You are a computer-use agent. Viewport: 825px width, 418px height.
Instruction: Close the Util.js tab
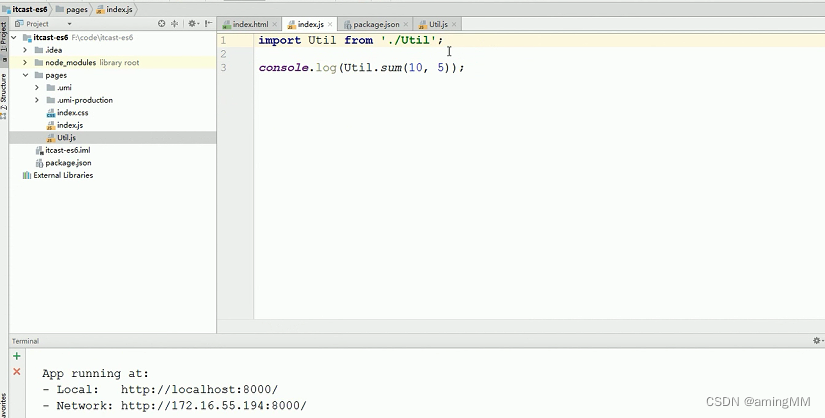click(454, 24)
